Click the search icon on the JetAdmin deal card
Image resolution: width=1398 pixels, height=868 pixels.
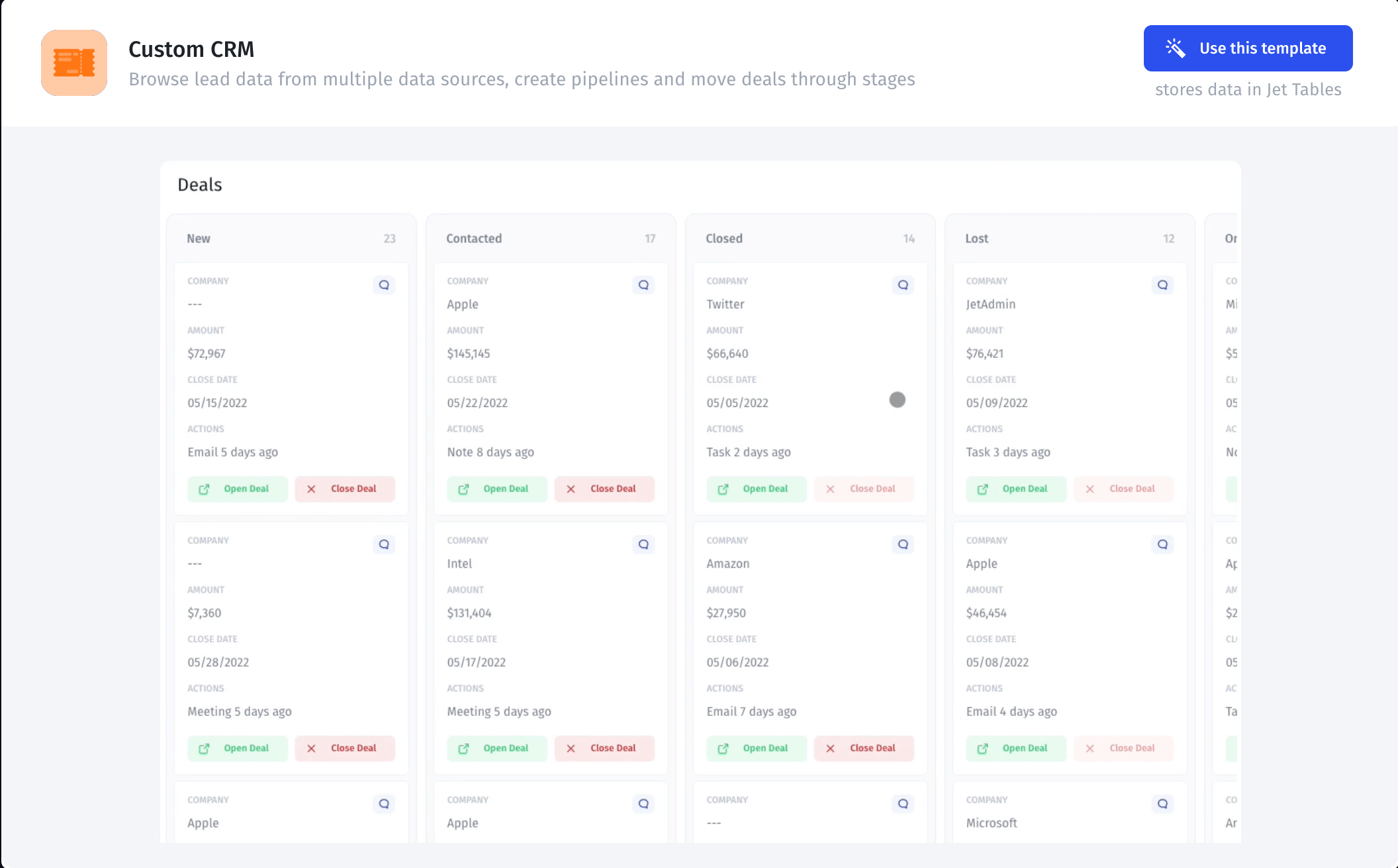click(1162, 284)
